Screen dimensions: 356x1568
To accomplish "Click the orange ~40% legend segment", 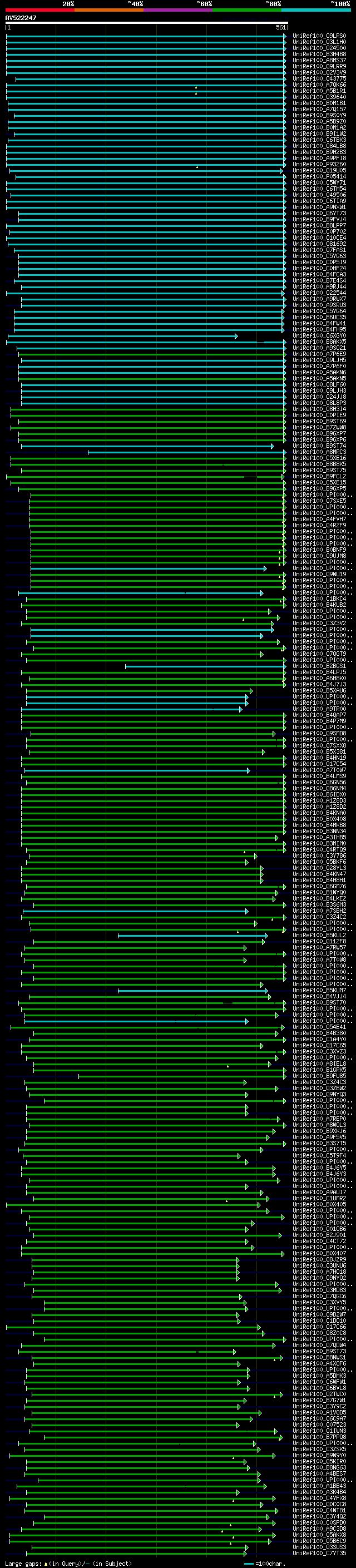I will click(x=109, y=10).
